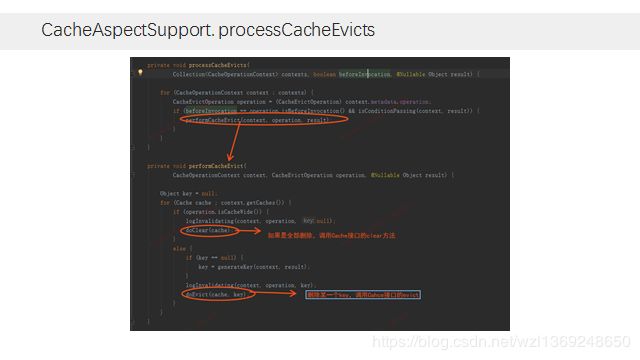The height and width of the screenshot is (360, 640).
Task: Click 'for (Cache cache : context.getCaches())' line
Action: tap(226, 203)
